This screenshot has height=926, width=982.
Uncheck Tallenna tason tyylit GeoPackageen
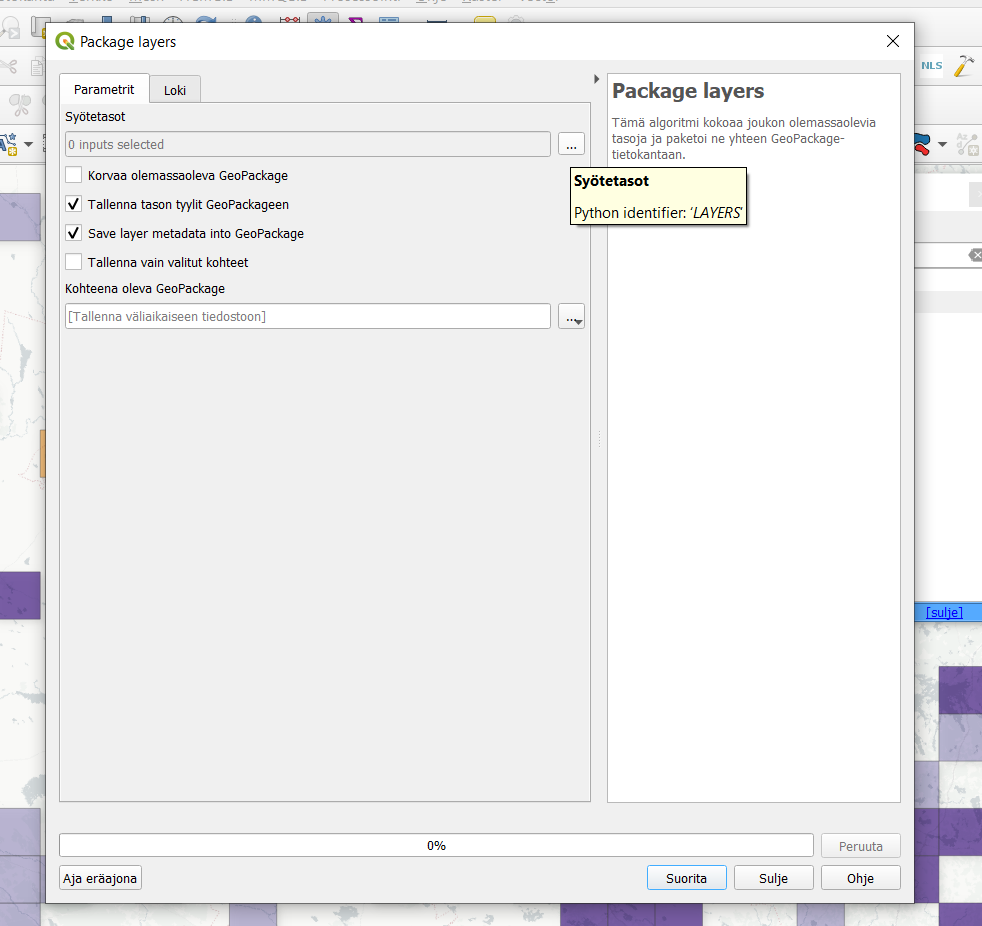click(x=74, y=204)
